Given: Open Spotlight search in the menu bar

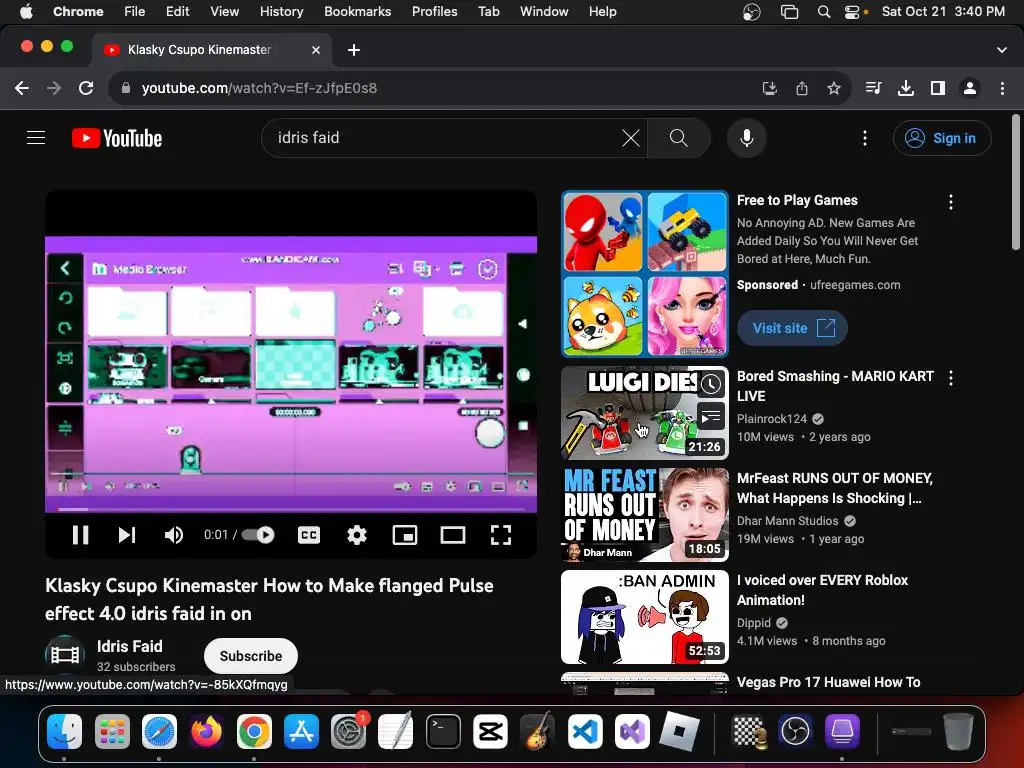Looking at the screenshot, I should (x=824, y=11).
